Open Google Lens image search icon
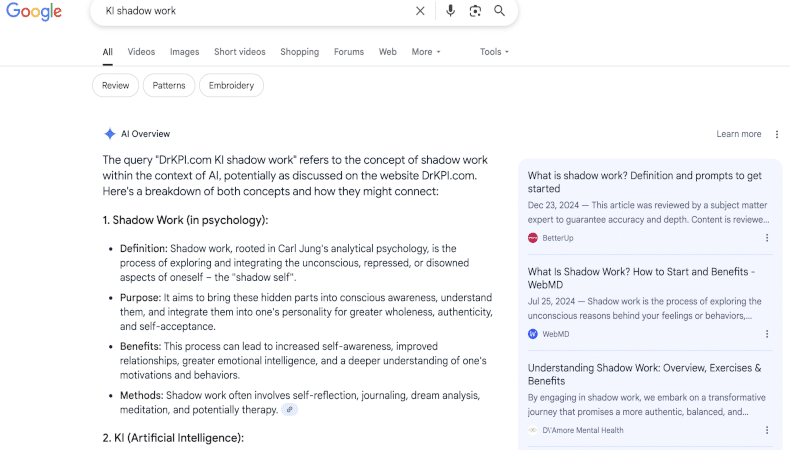Image resolution: width=790 pixels, height=450 pixels. (x=475, y=11)
